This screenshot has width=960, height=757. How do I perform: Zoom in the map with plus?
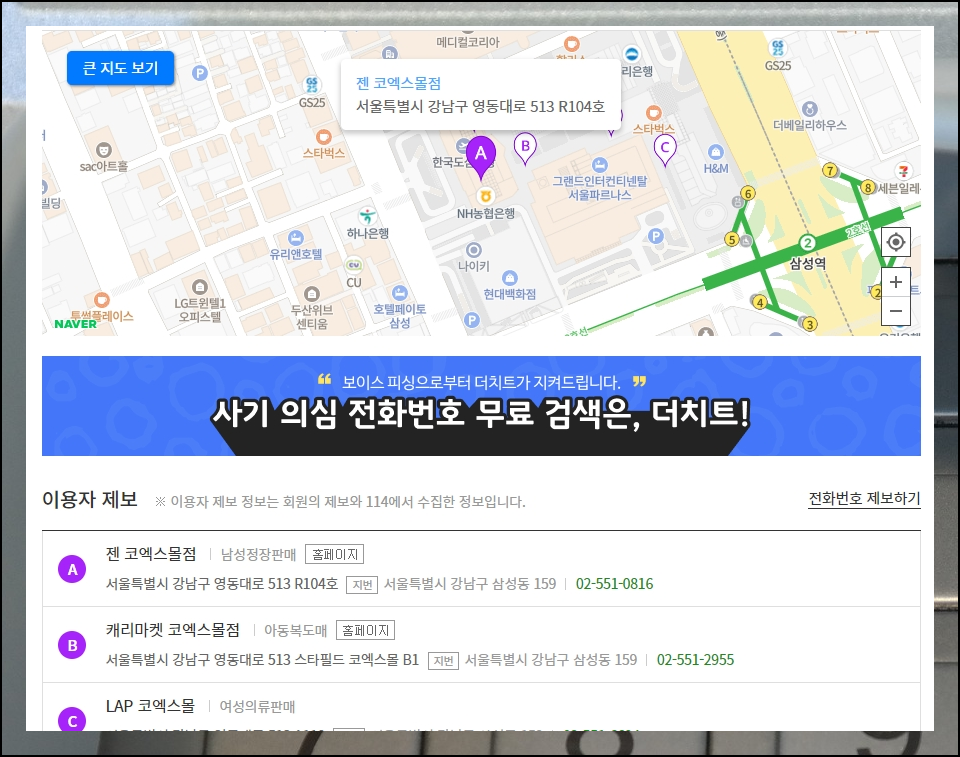pos(896,282)
